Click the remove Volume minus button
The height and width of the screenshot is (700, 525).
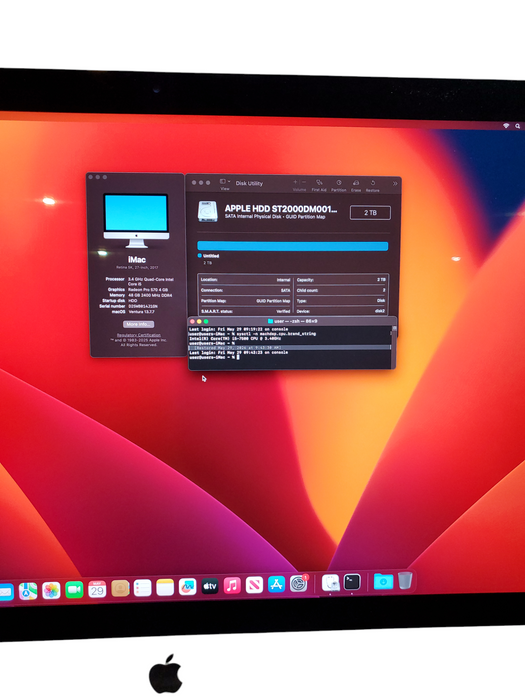tap(304, 182)
